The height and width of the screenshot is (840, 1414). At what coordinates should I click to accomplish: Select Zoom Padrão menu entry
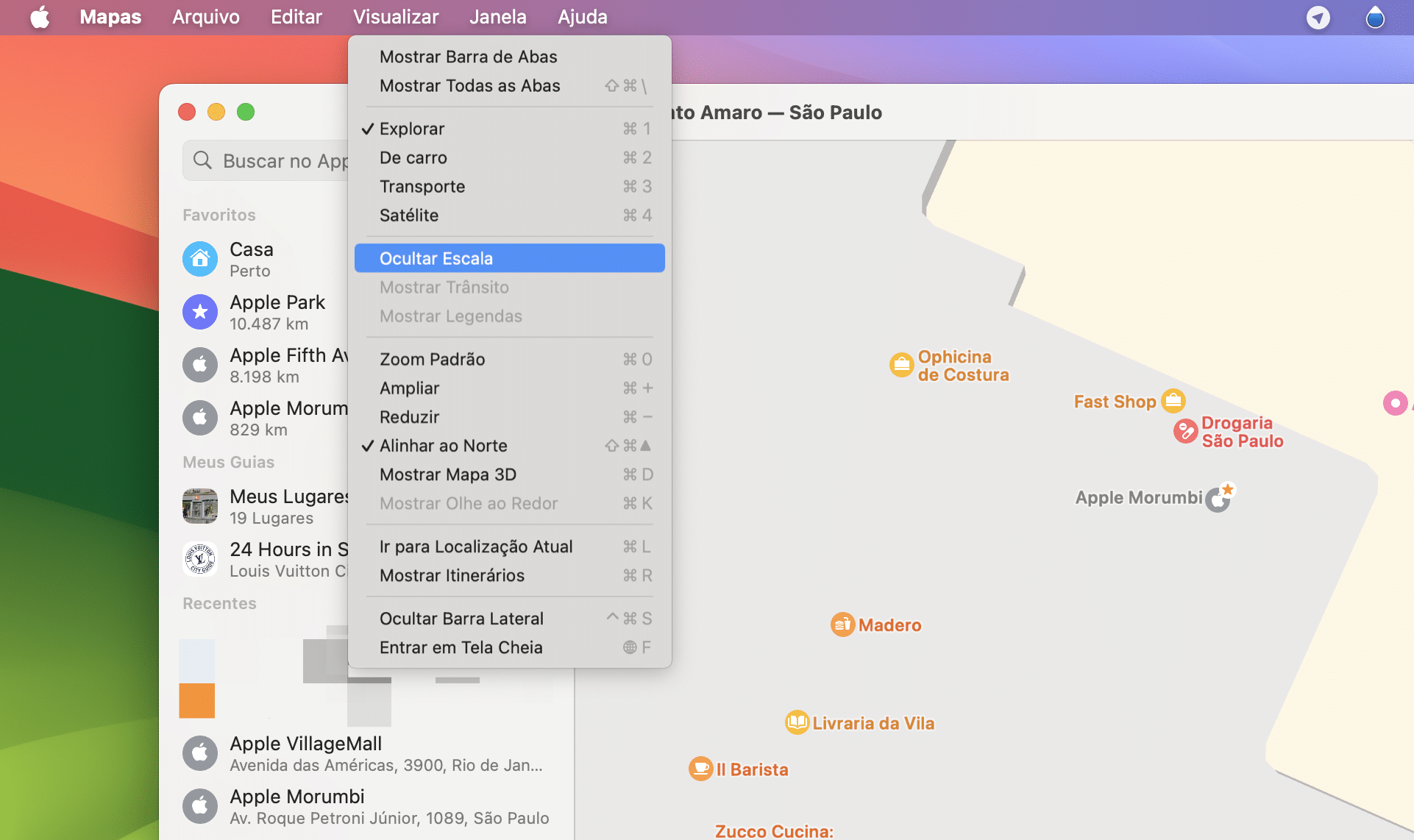point(509,359)
